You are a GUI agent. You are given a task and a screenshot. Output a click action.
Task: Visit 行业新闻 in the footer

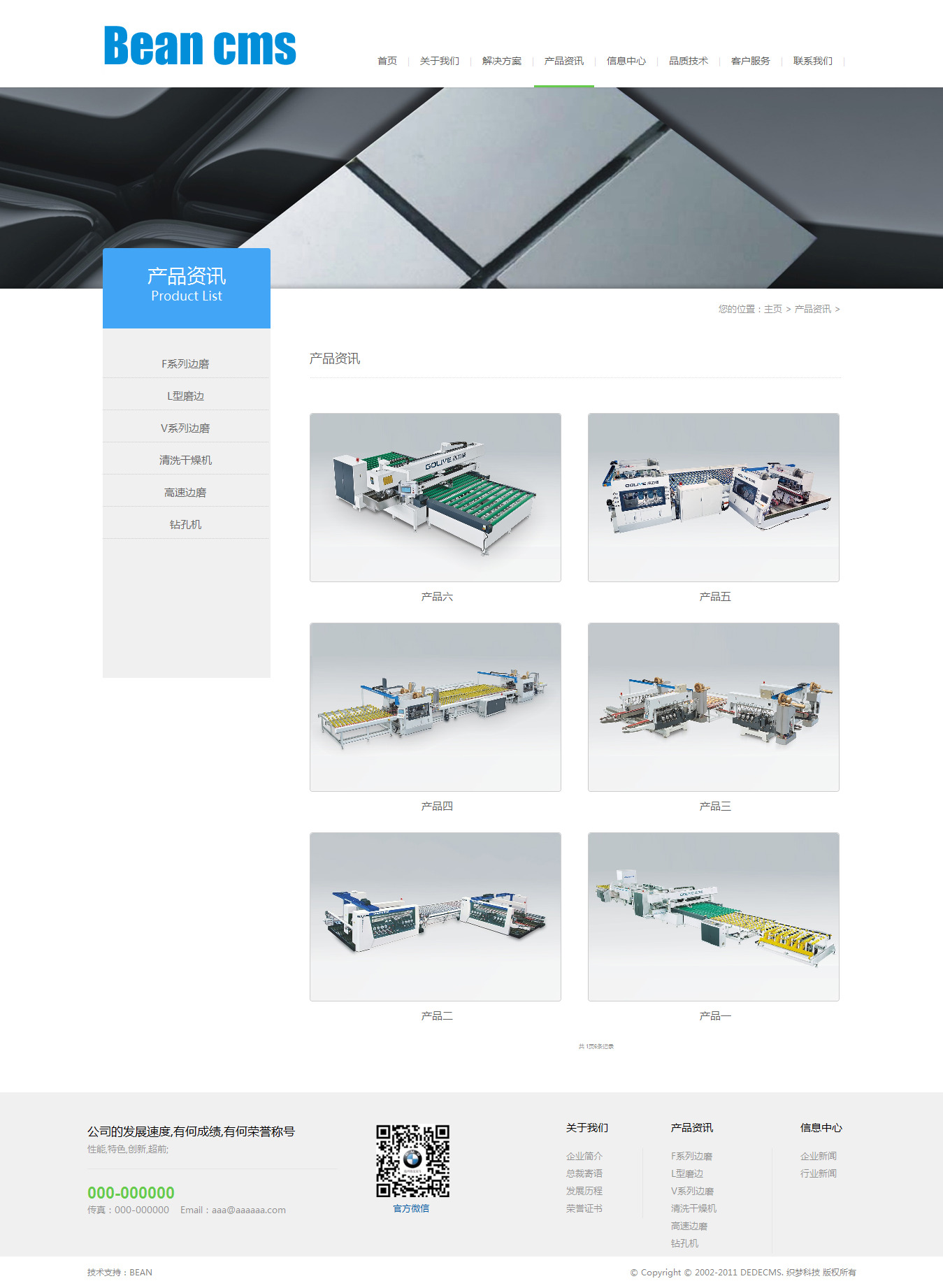tap(818, 1174)
